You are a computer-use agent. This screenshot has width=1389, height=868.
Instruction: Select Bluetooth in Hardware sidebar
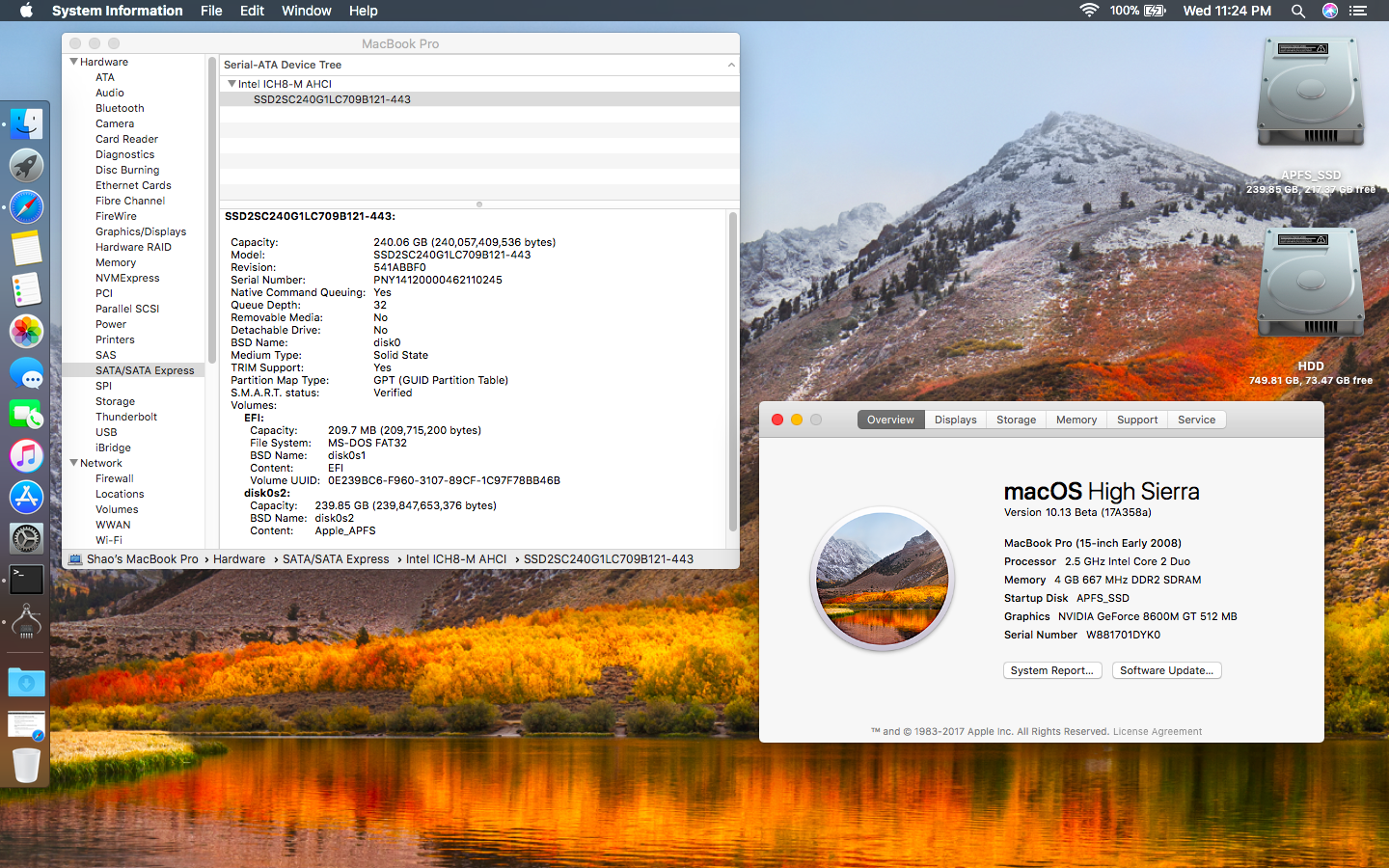[x=120, y=108]
